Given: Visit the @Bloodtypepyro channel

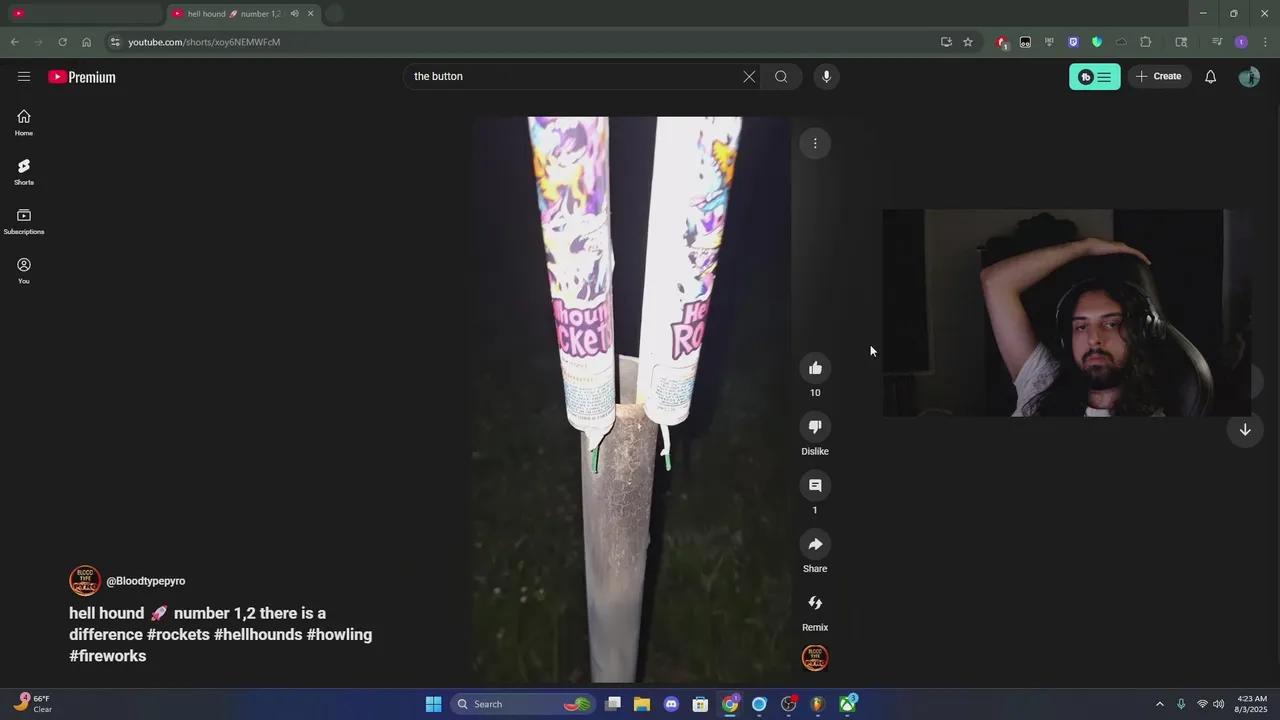Looking at the screenshot, I should pos(145,581).
